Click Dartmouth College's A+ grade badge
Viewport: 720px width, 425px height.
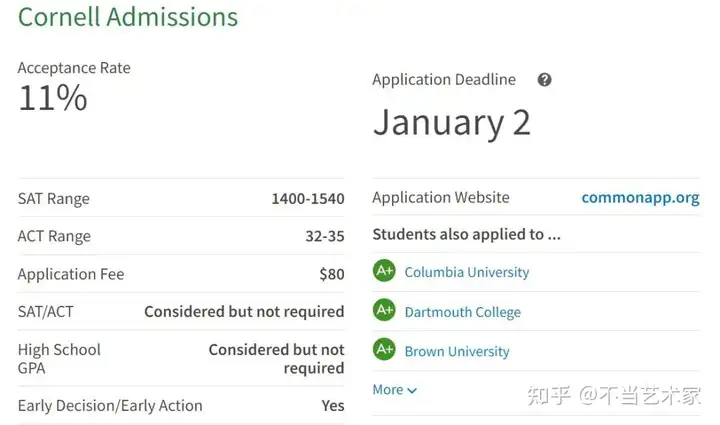pos(384,310)
